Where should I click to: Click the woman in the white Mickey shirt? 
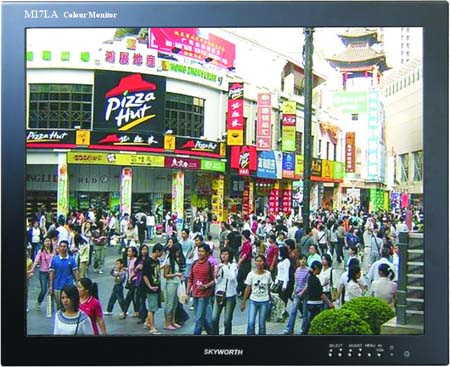259,293
